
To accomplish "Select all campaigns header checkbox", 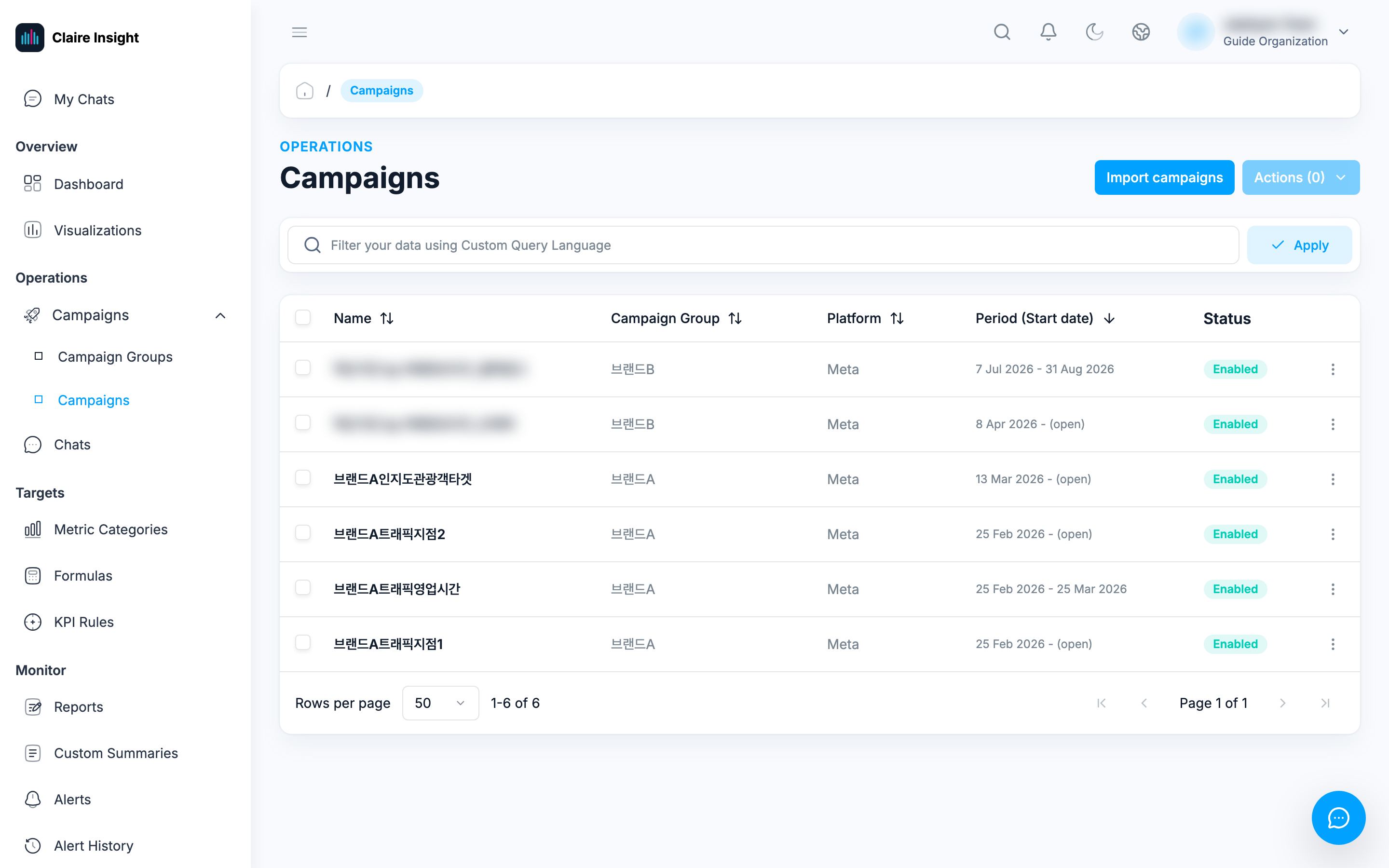I will point(302,317).
